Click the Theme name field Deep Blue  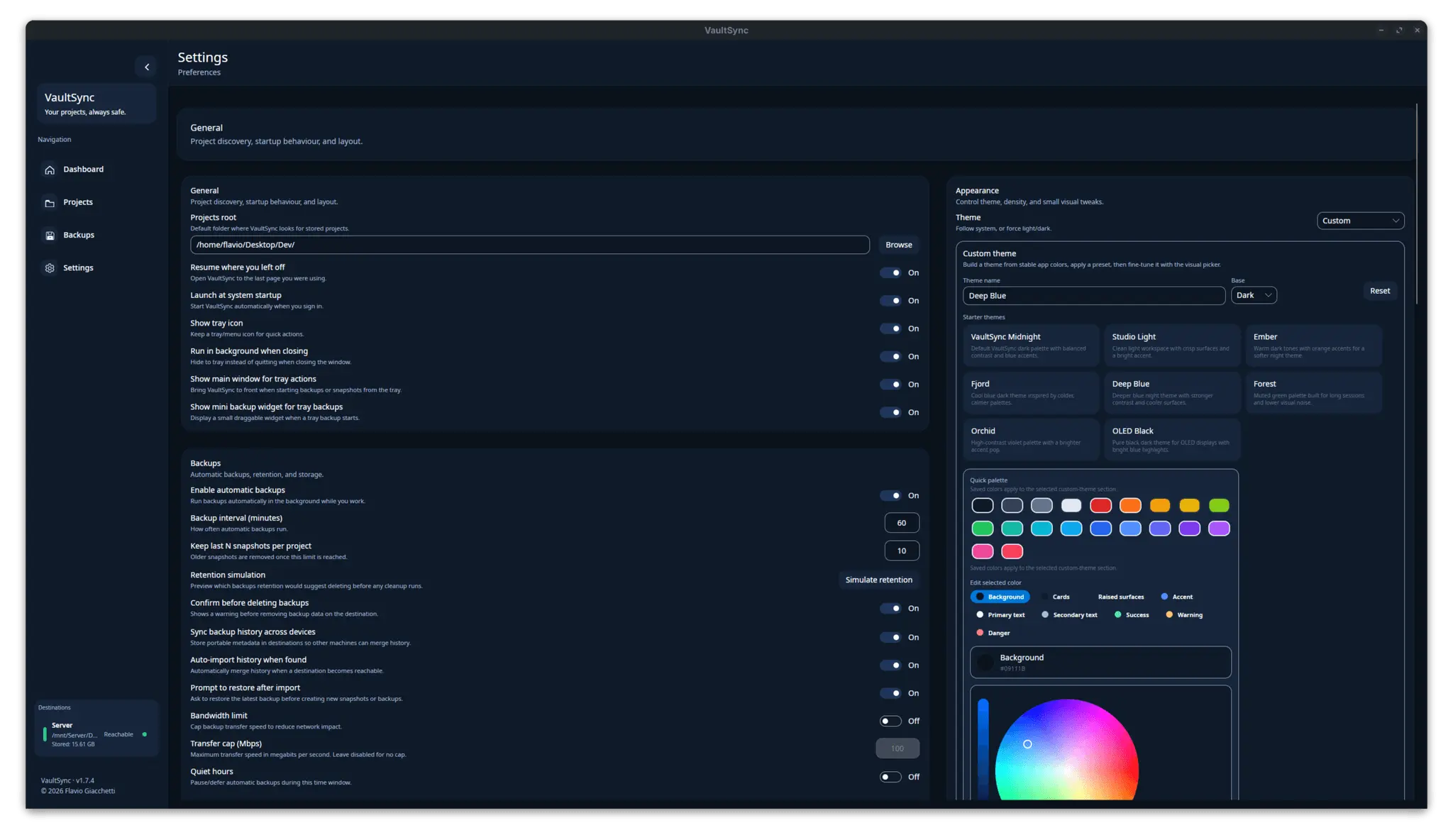coord(1093,296)
